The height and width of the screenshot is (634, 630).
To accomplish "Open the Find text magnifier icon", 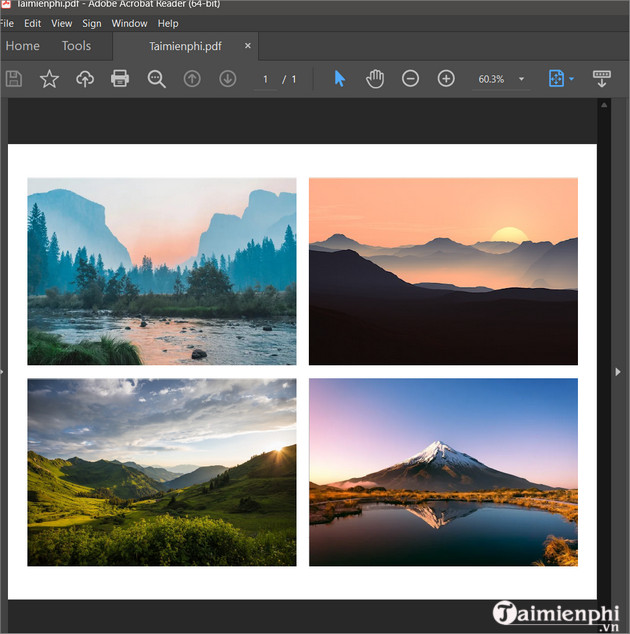I will (x=156, y=79).
